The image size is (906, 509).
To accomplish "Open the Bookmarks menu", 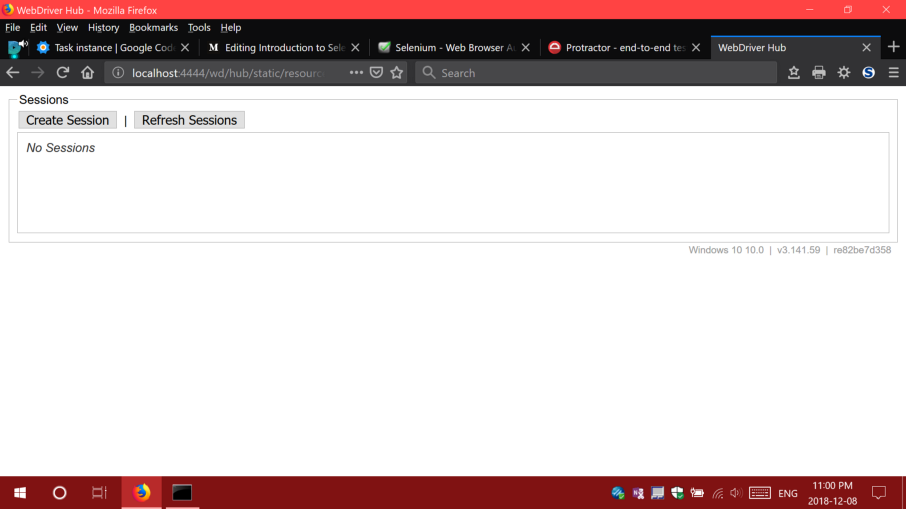I will 153,28.
